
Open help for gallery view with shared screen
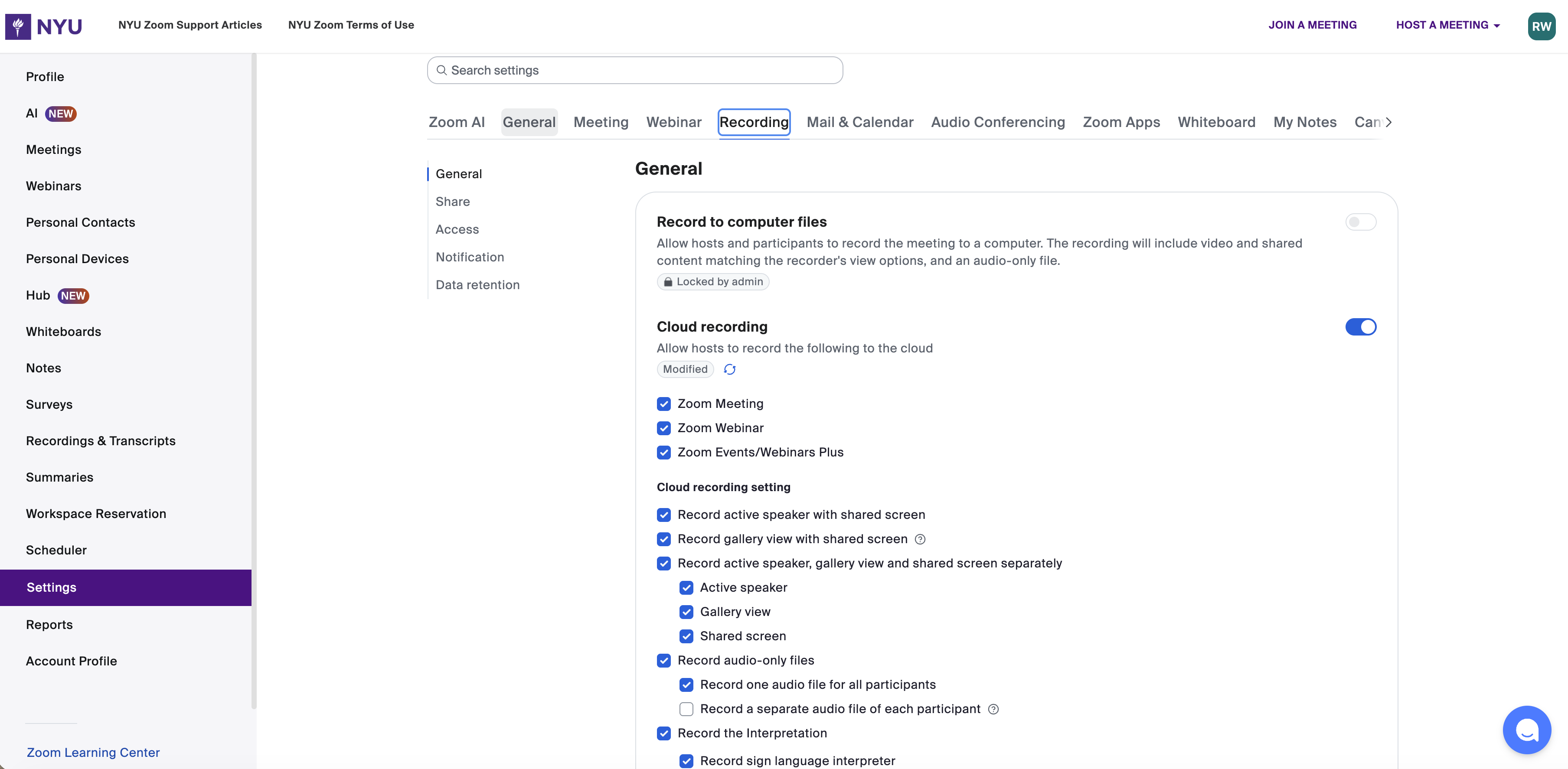click(x=920, y=539)
